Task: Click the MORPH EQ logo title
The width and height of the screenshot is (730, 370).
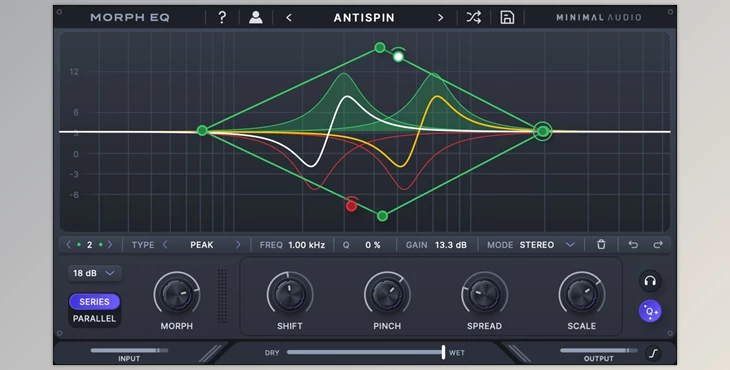Action: (x=130, y=18)
